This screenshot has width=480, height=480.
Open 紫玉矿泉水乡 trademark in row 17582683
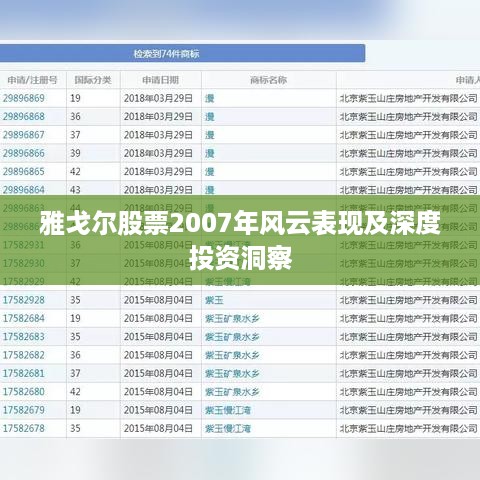232,337
